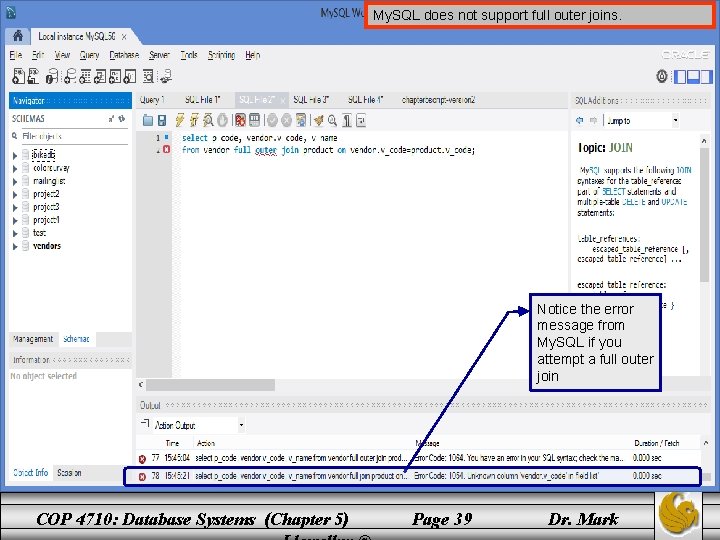
Task: Expand the colorsurvey schema
Action: point(15,169)
